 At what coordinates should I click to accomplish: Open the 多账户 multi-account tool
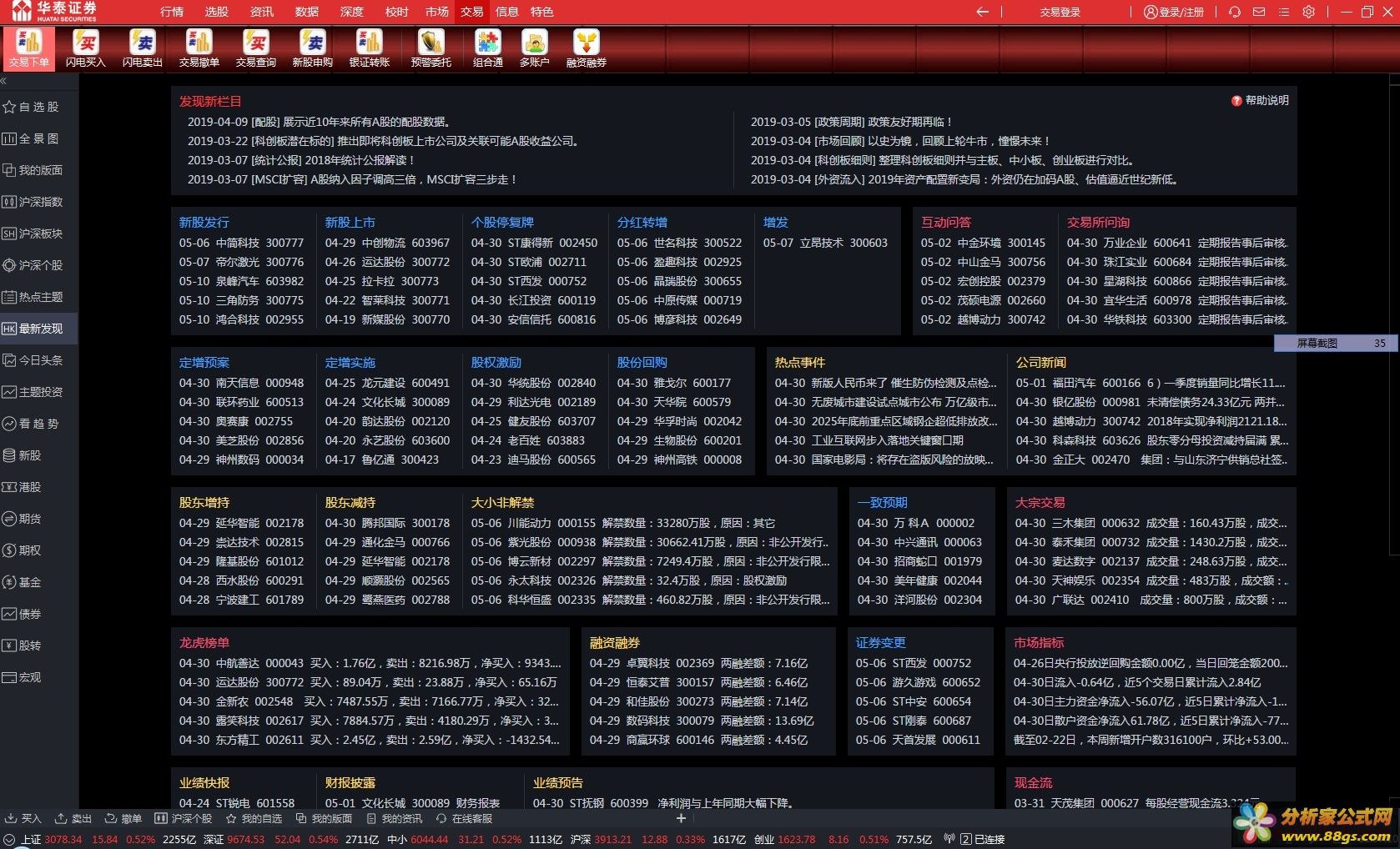point(535,48)
